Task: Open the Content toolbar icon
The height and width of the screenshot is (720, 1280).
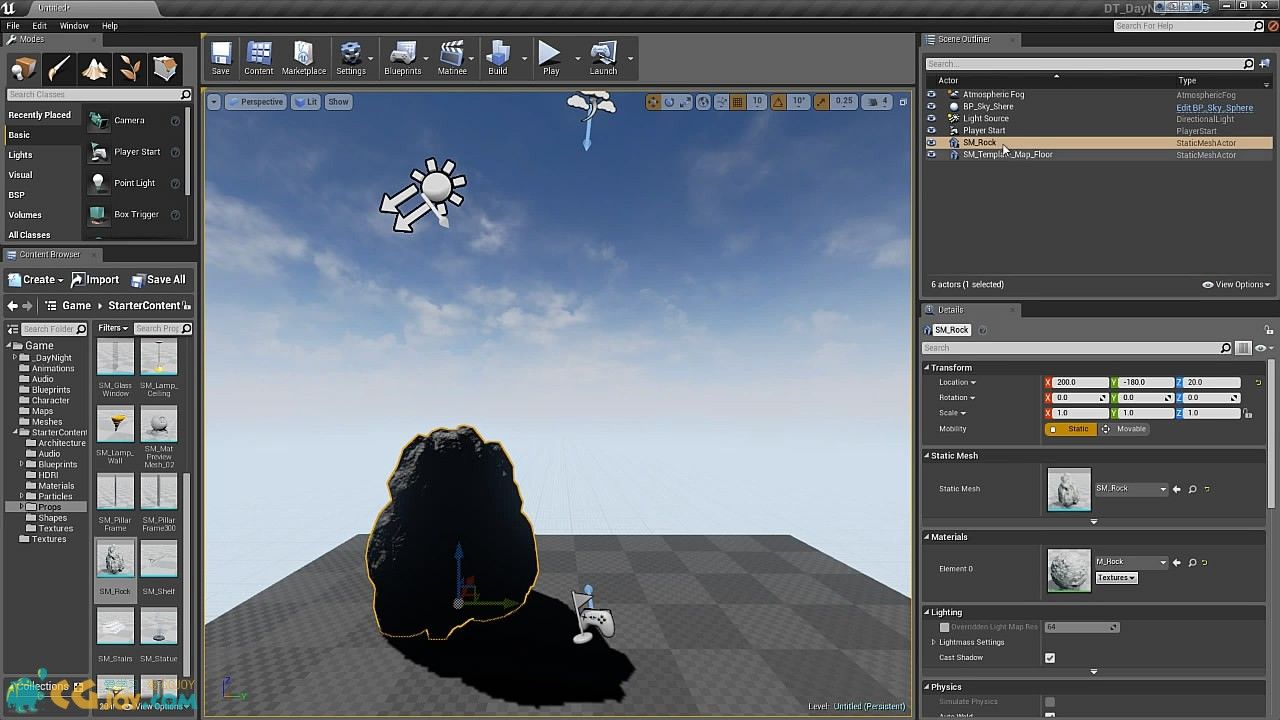Action: coord(259,59)
